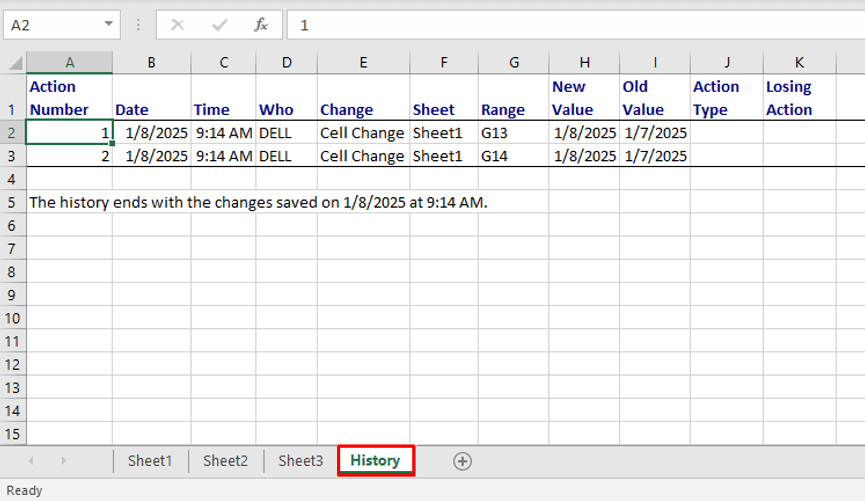Screen dimensions: 865x501
Task: Select the History sheet tab
Action: [375, 461]
